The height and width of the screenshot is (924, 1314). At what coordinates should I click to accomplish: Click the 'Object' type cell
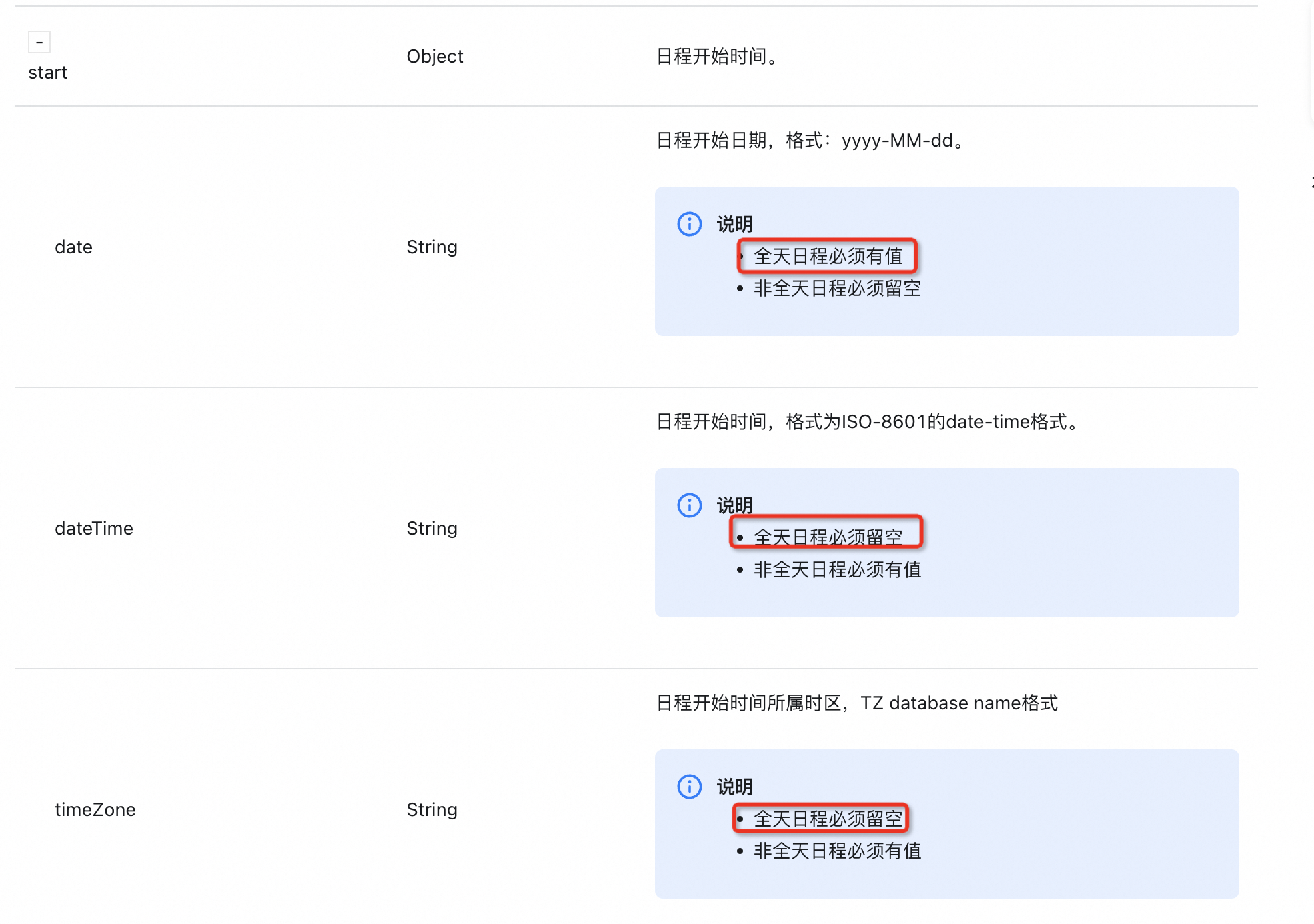point(435,57)
